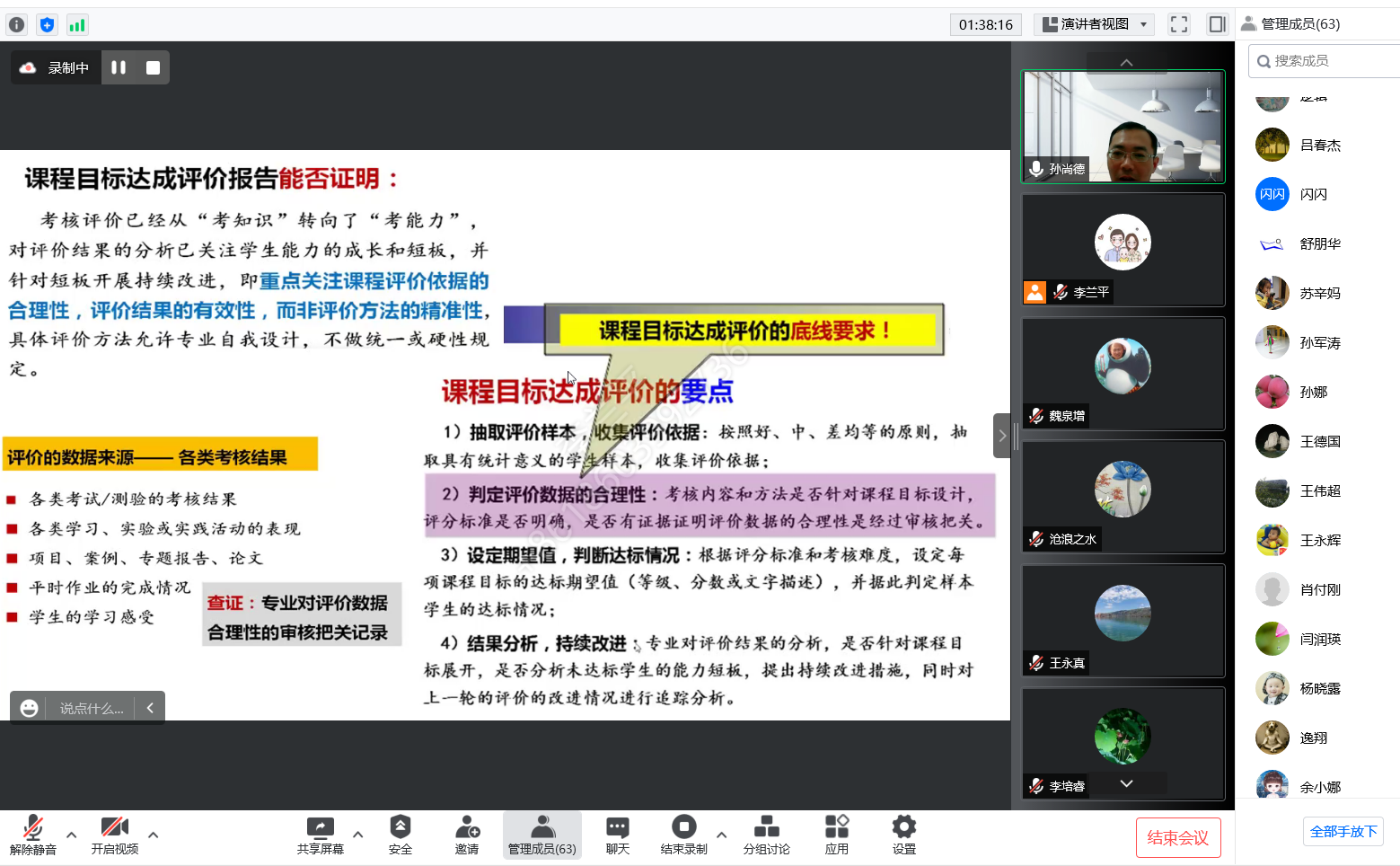The image size is (1400, 866).
Task: Collapse the video gallery side arrow
Action: point(1002,436)
